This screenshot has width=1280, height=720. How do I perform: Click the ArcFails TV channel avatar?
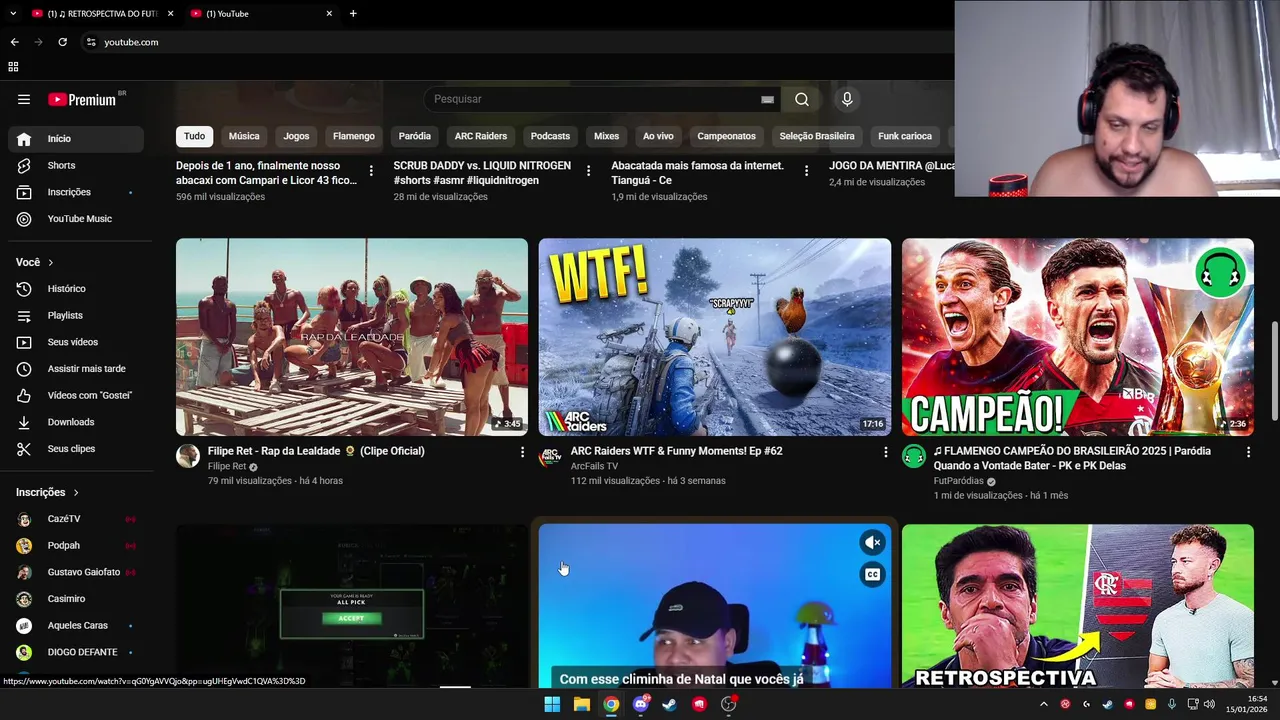pyautogui.click(x=550, y=456)
